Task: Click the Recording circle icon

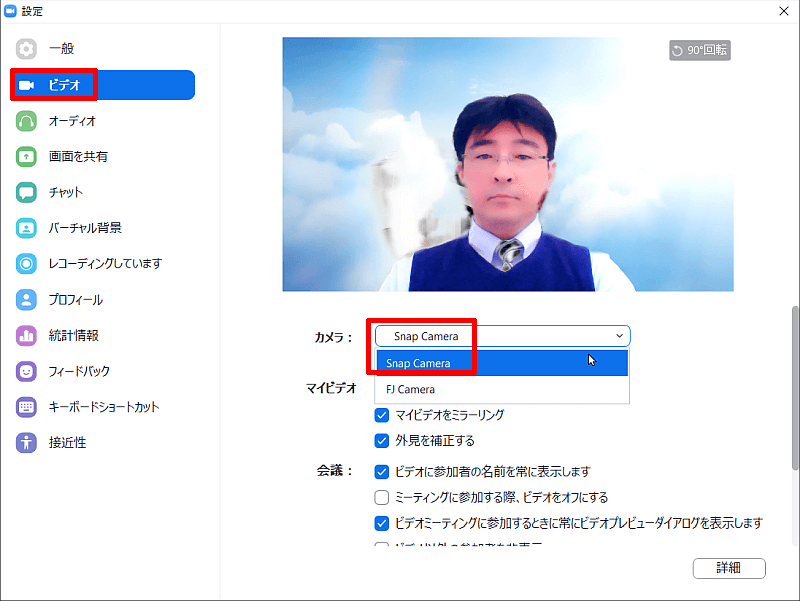Action: click(x=26, y=264)
